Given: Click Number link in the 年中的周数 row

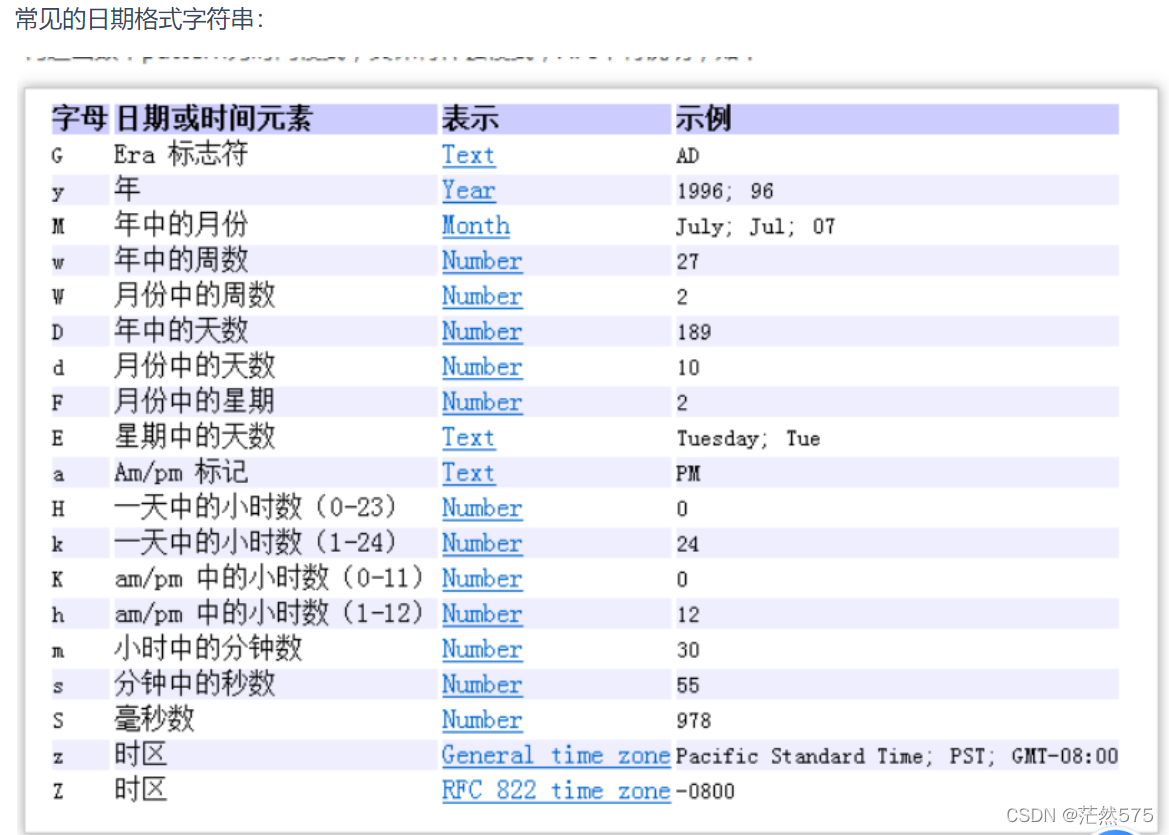Looking at the screenshot, I should click(482, 261).
